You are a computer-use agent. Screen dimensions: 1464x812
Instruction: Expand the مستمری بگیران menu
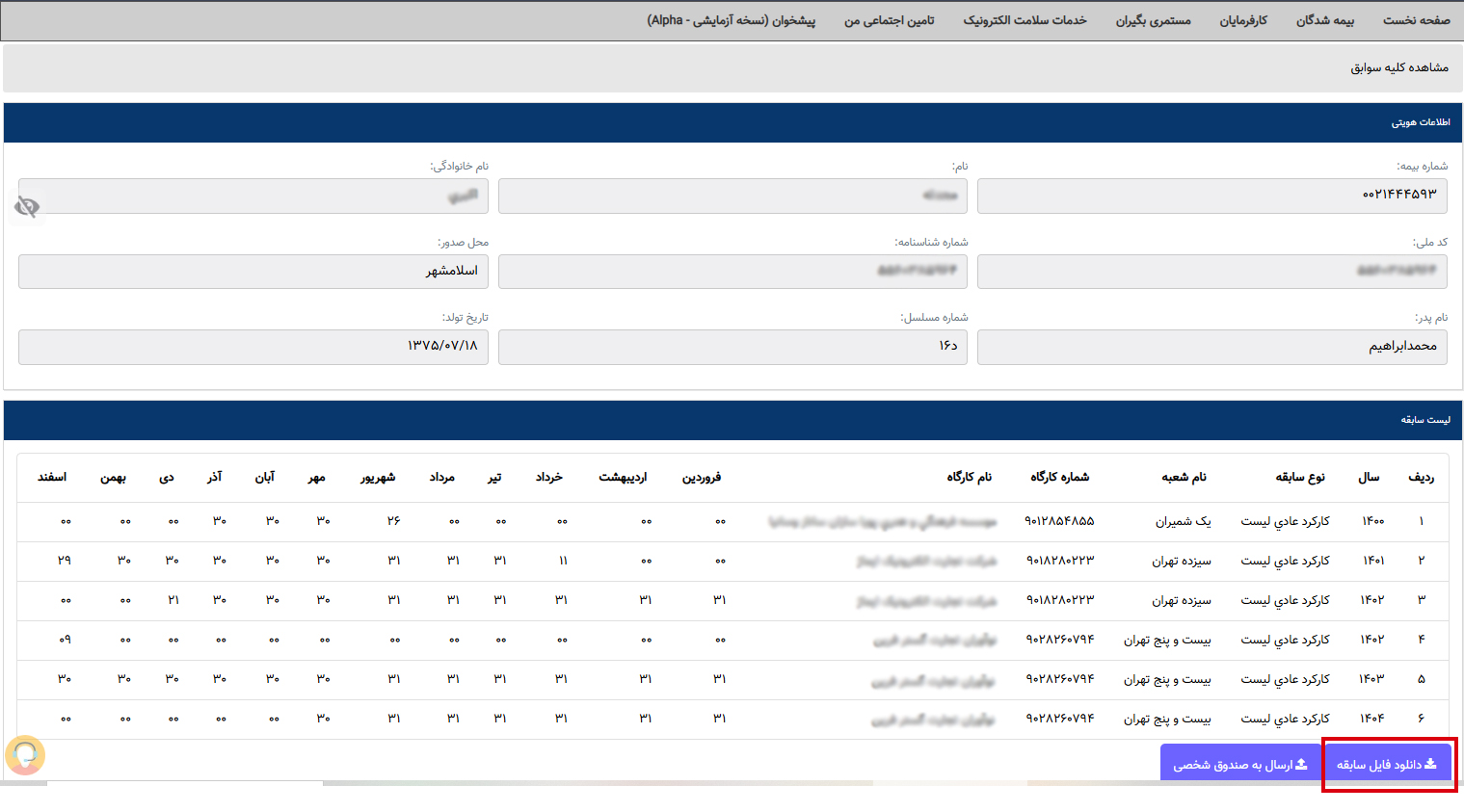1153,20
